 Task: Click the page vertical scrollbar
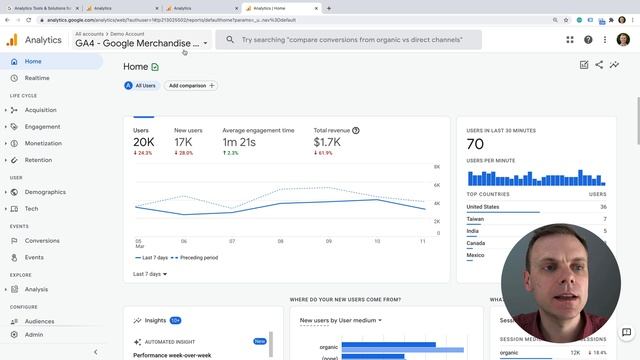pyautogui.click(x=638, y=121)
